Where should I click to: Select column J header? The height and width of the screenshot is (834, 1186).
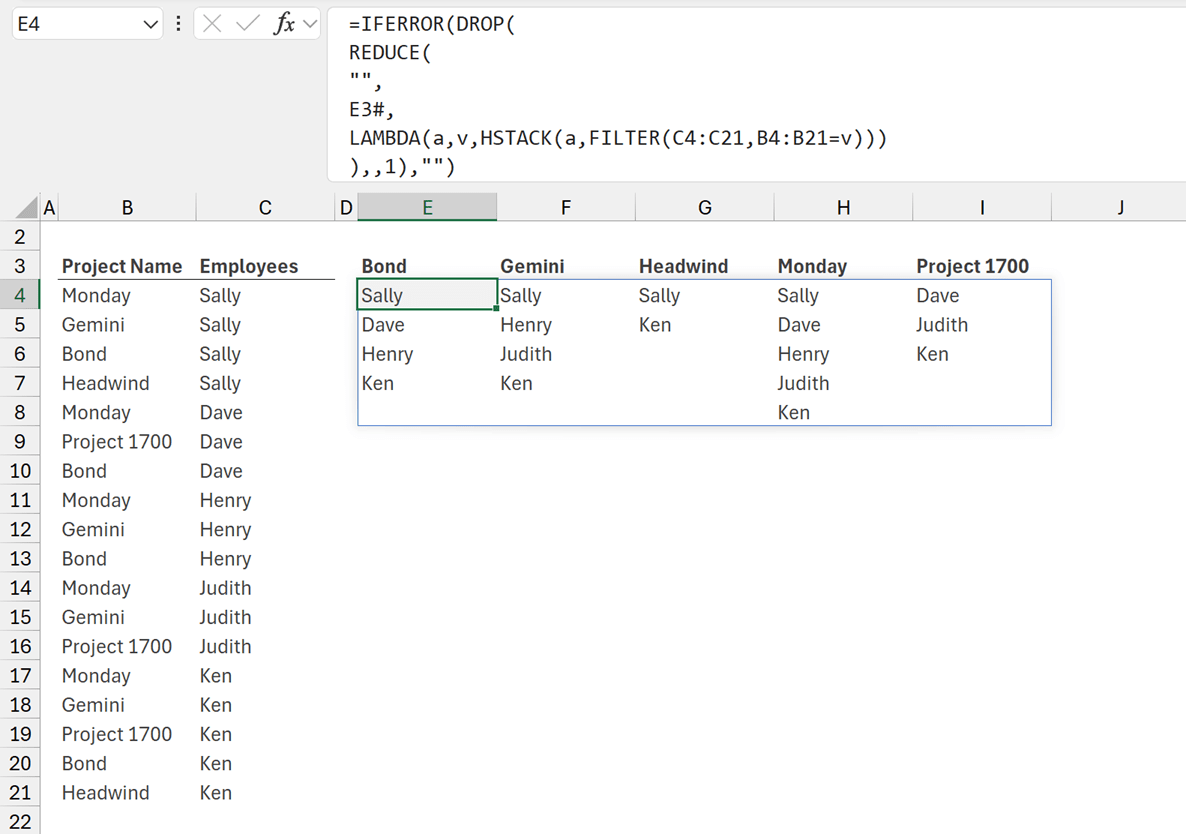pyautogui.click(x=1120, y=207)
